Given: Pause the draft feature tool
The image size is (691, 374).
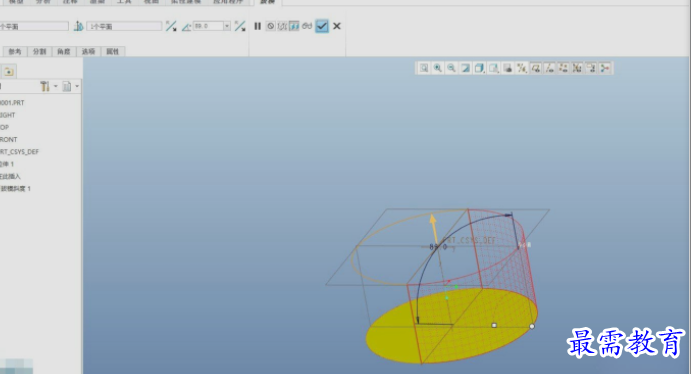Looking at the screenshot, I should point(258,26).
